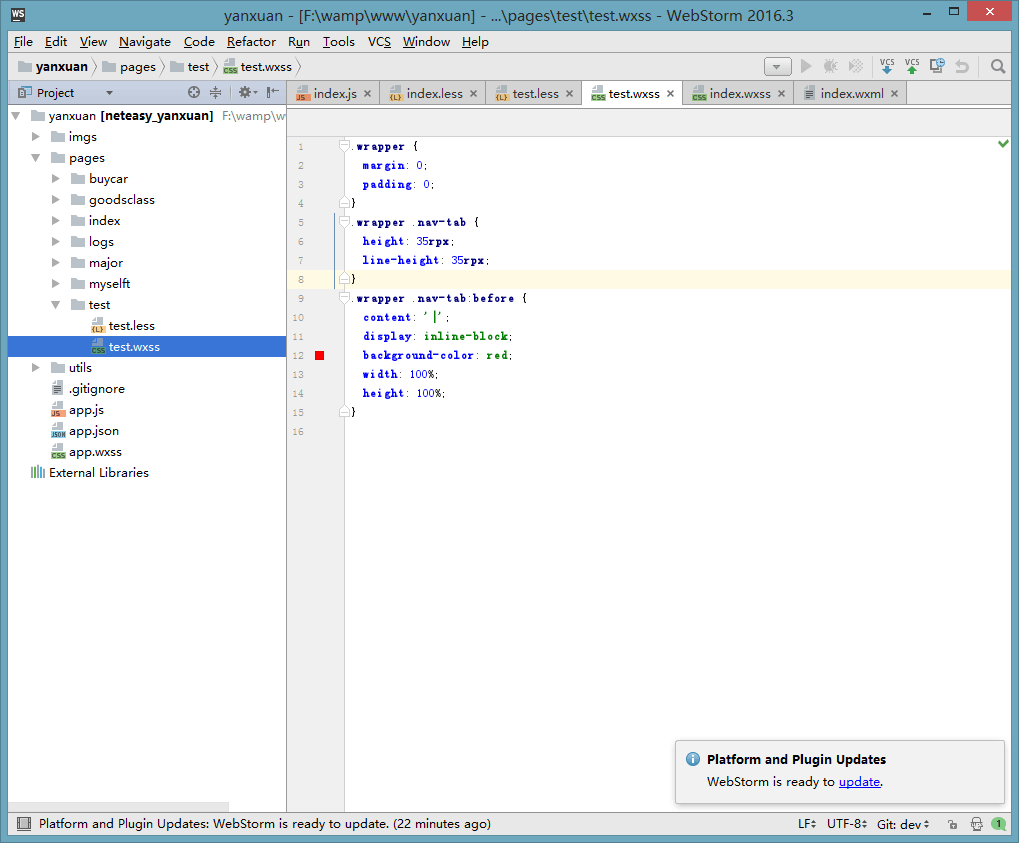Open the run configuration dropdown
1019x843 pixels.
coord(777,66)
